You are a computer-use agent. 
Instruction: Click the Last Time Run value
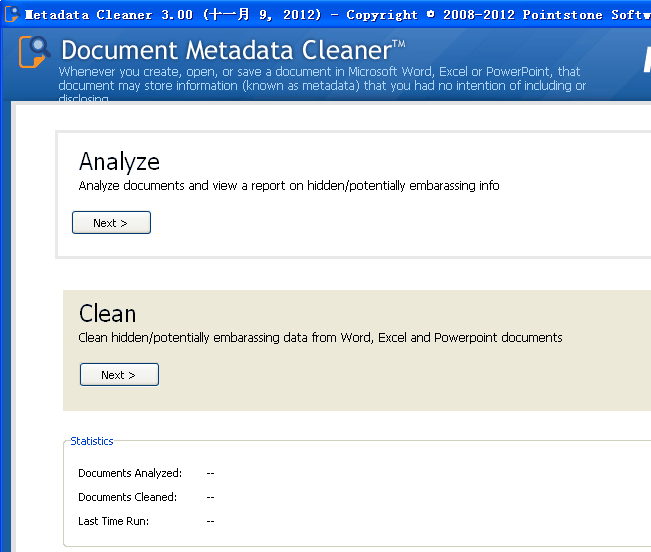point(210,521)
